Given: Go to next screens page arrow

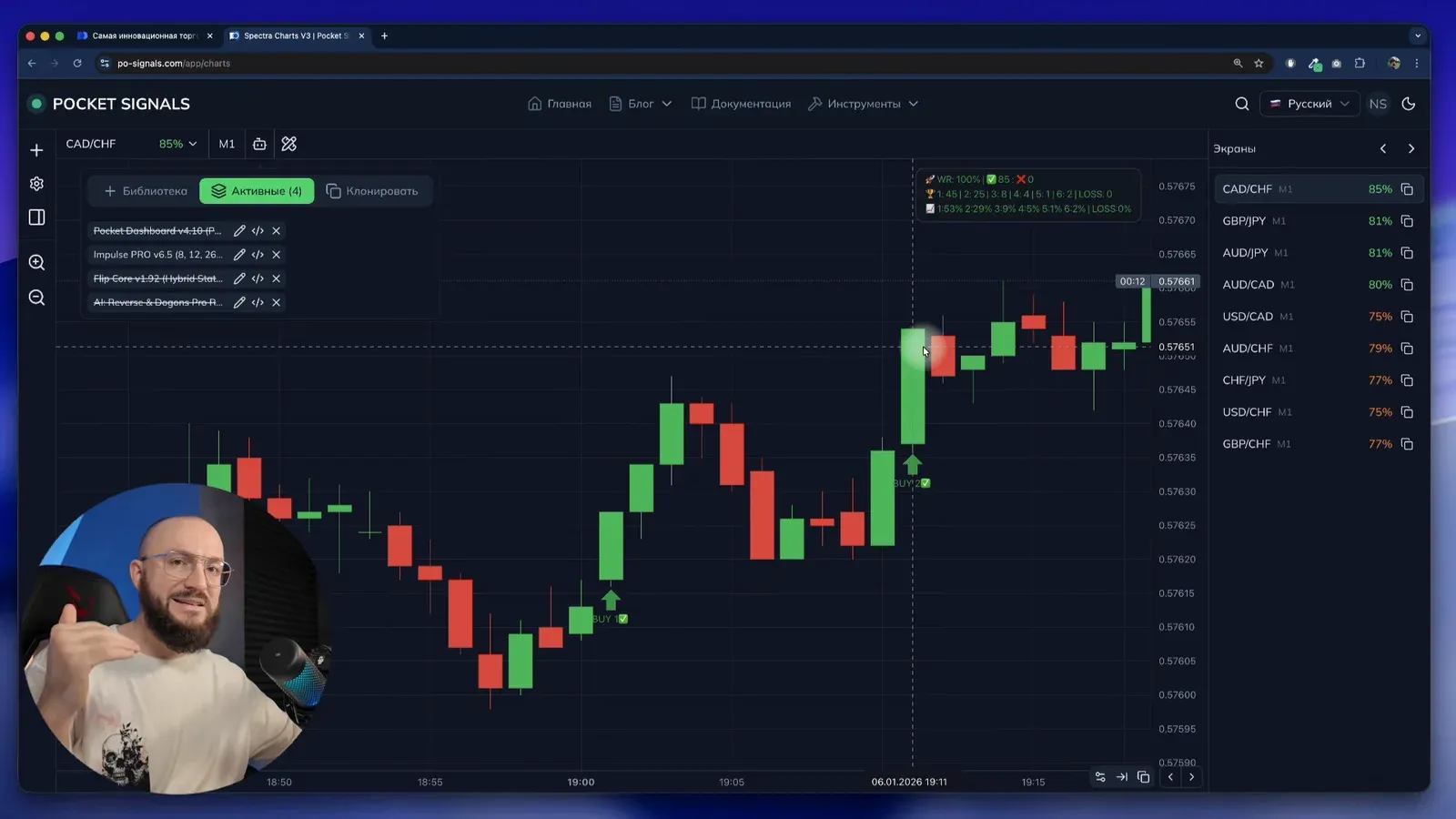Looking at the screenshot, I should click(x=1411, y=148).
